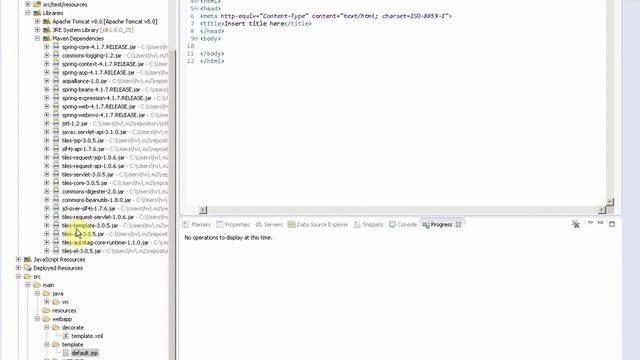
Task: Open the Console tab
Action: click(402, 224)
